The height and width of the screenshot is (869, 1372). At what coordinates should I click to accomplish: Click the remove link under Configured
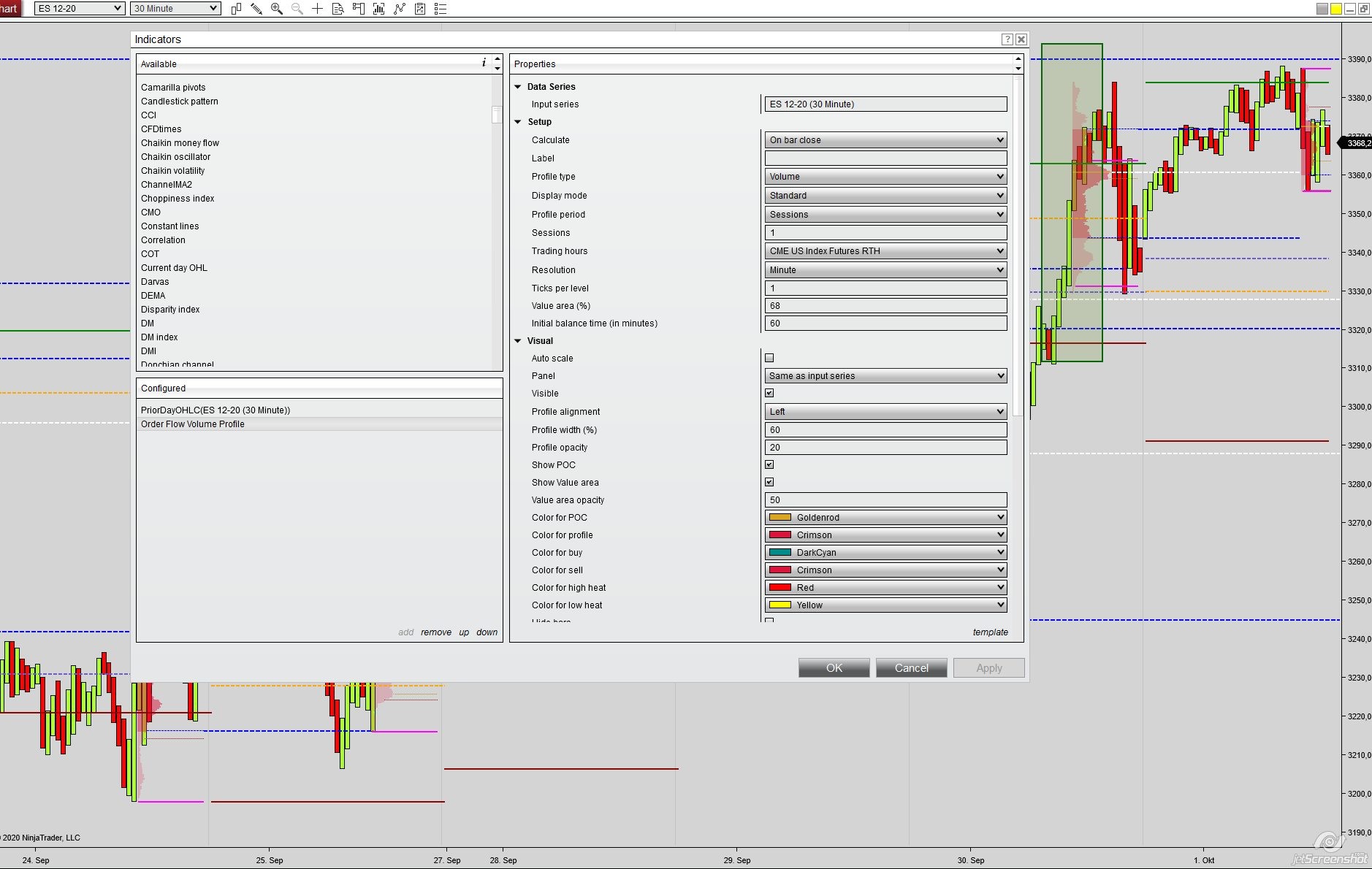pos(435,632)
